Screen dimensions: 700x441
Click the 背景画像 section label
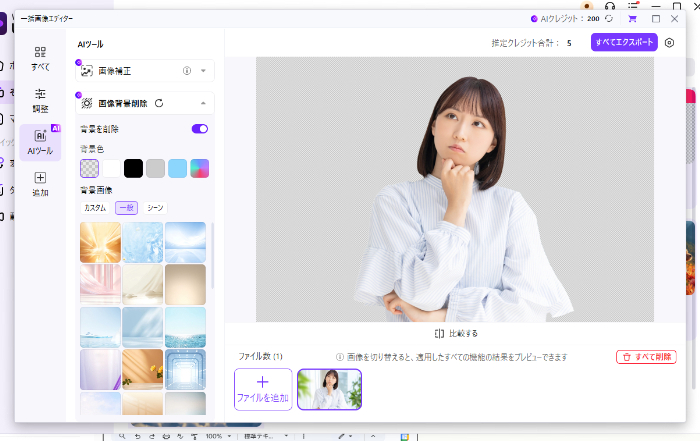pyautogui.click(x=96, y=190)
